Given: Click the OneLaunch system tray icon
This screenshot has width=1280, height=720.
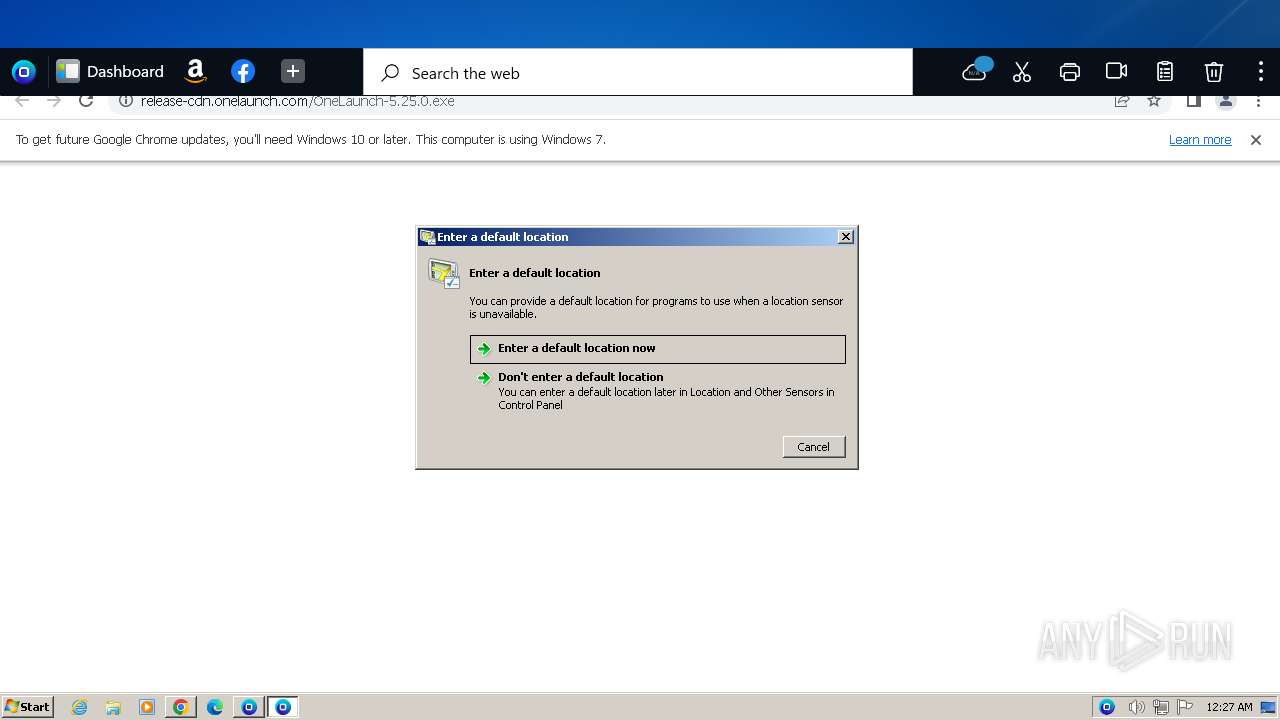Looking at the screenshot, I should pos(1107,707).
